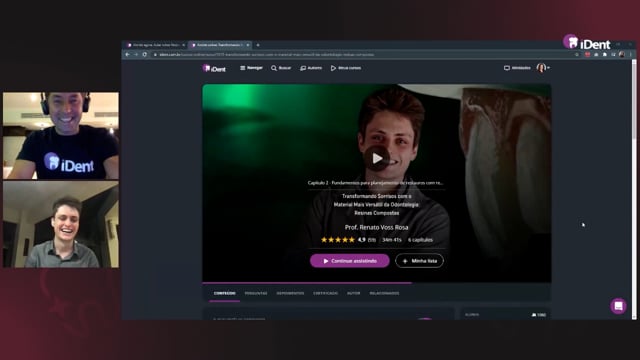Expand the user avatar dropdown
The width and height of the screenshot is (640, 360).
coord(543,68)
